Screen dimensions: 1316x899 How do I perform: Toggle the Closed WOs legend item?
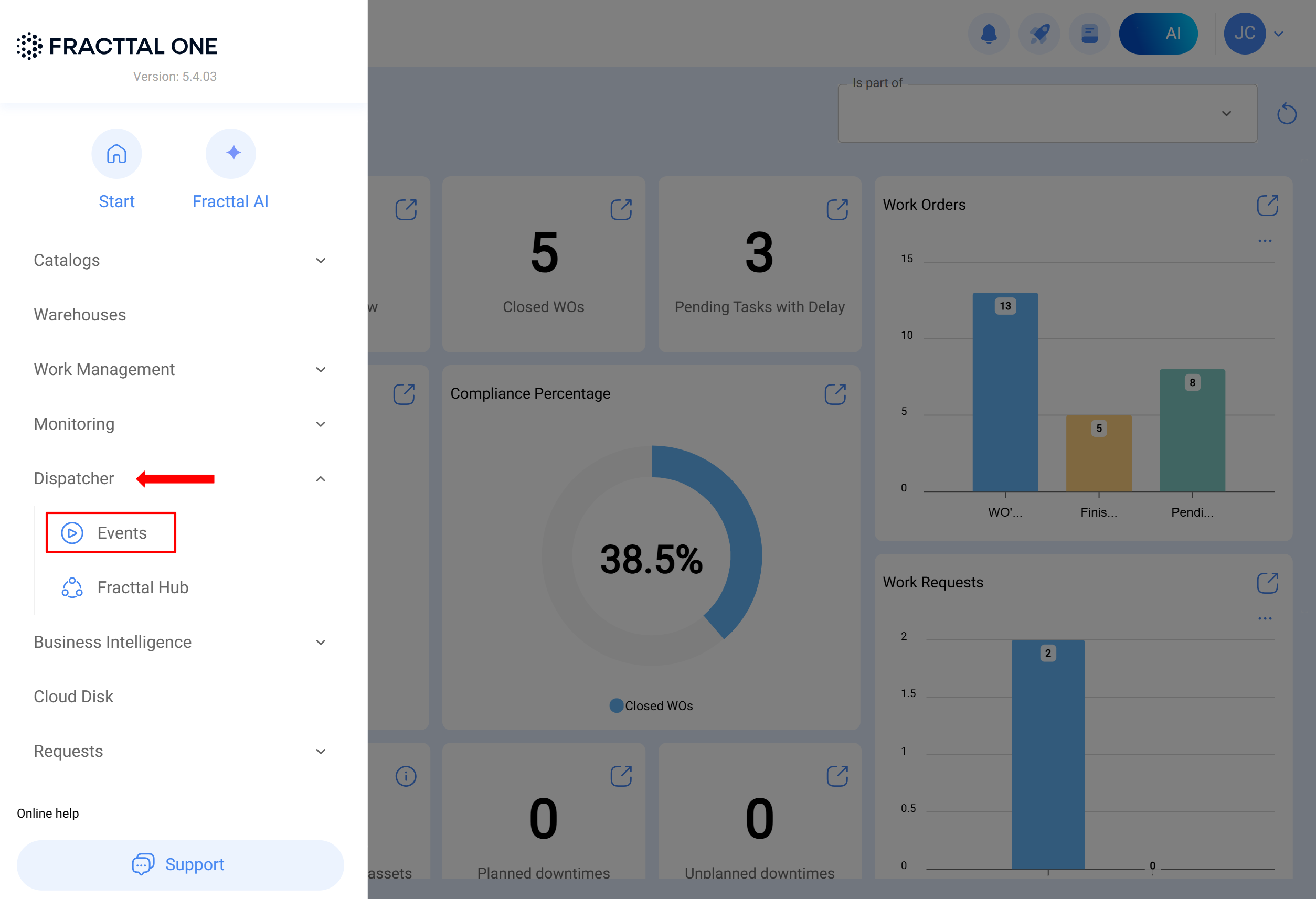[651, 706]
